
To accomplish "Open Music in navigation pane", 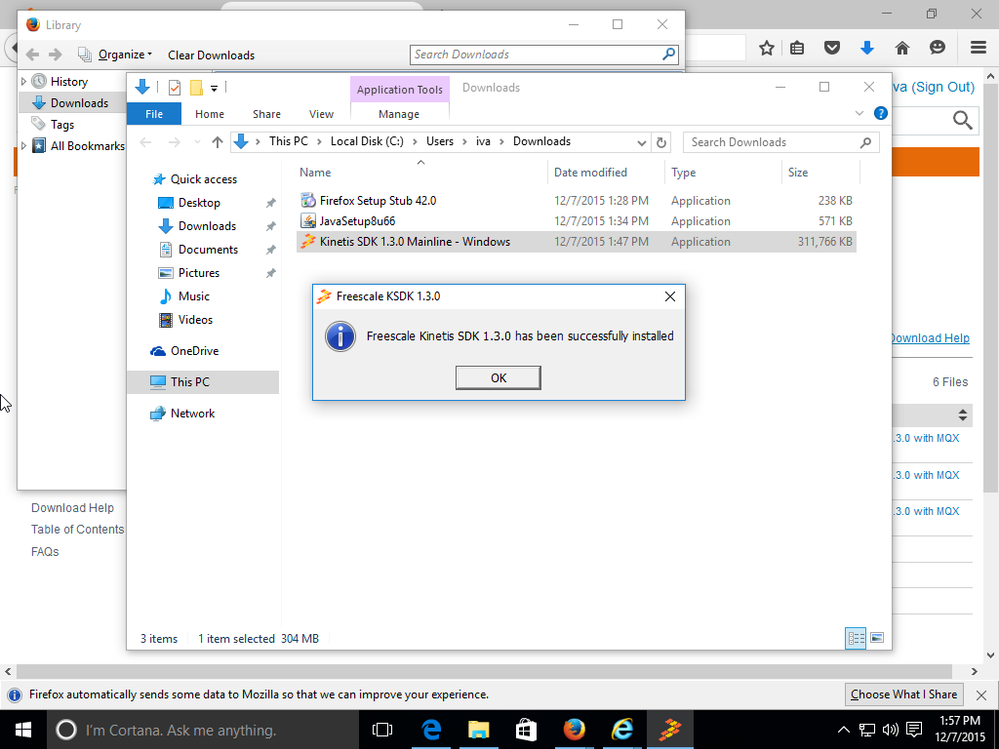I will [x=194, y=296].
